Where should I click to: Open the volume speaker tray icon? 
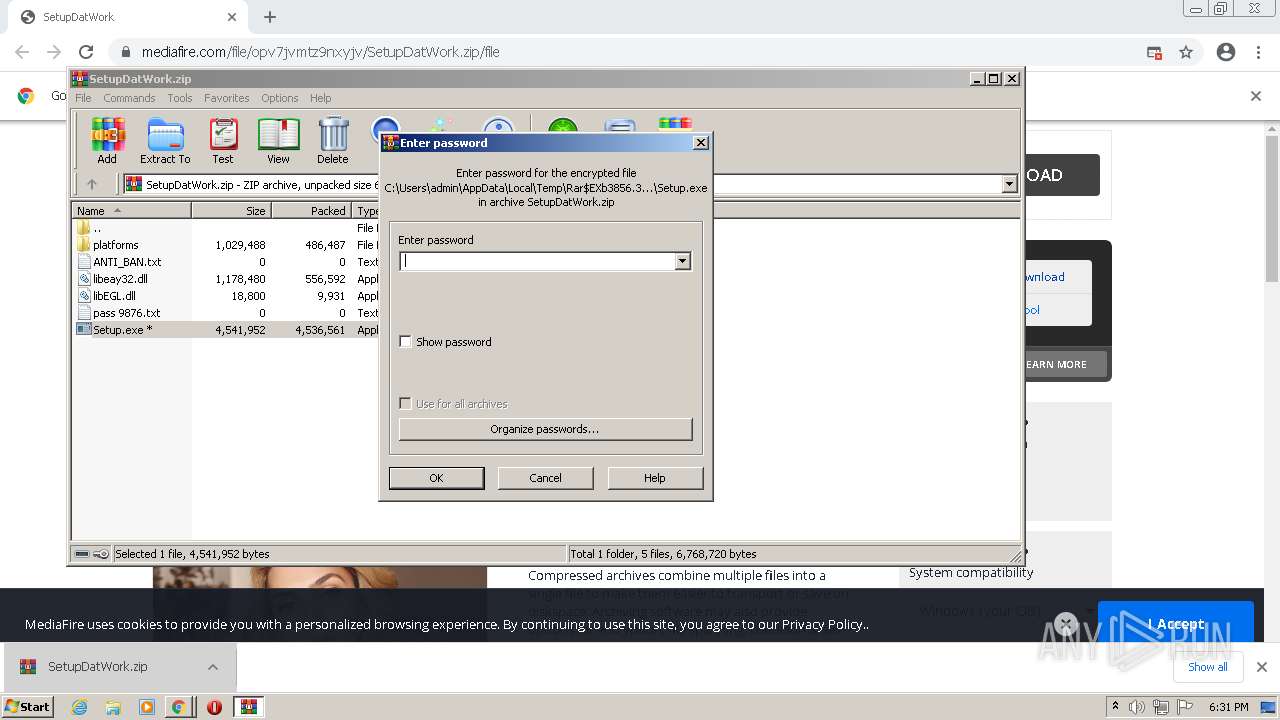pos(1138,707)
